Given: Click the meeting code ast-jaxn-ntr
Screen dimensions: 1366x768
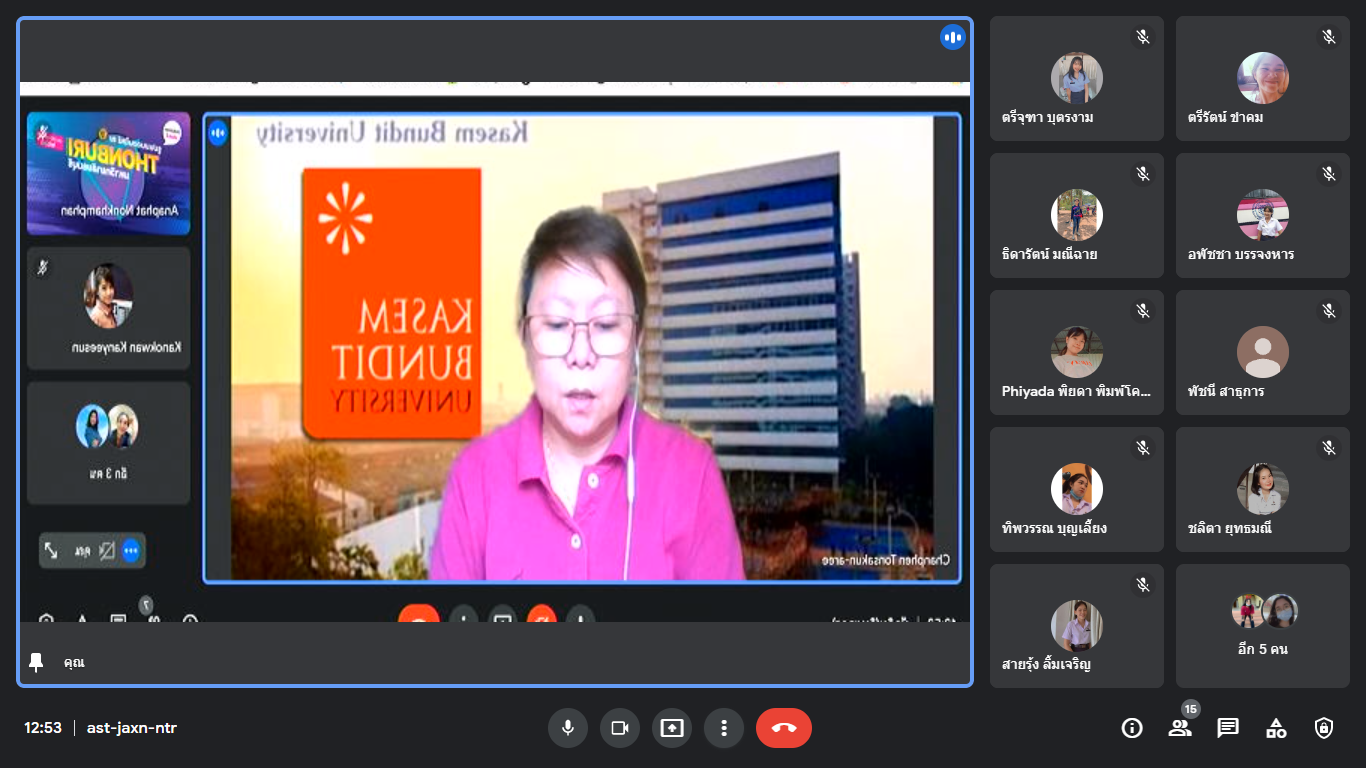Looking at the screenshot, I should click(x=132, y=728).
